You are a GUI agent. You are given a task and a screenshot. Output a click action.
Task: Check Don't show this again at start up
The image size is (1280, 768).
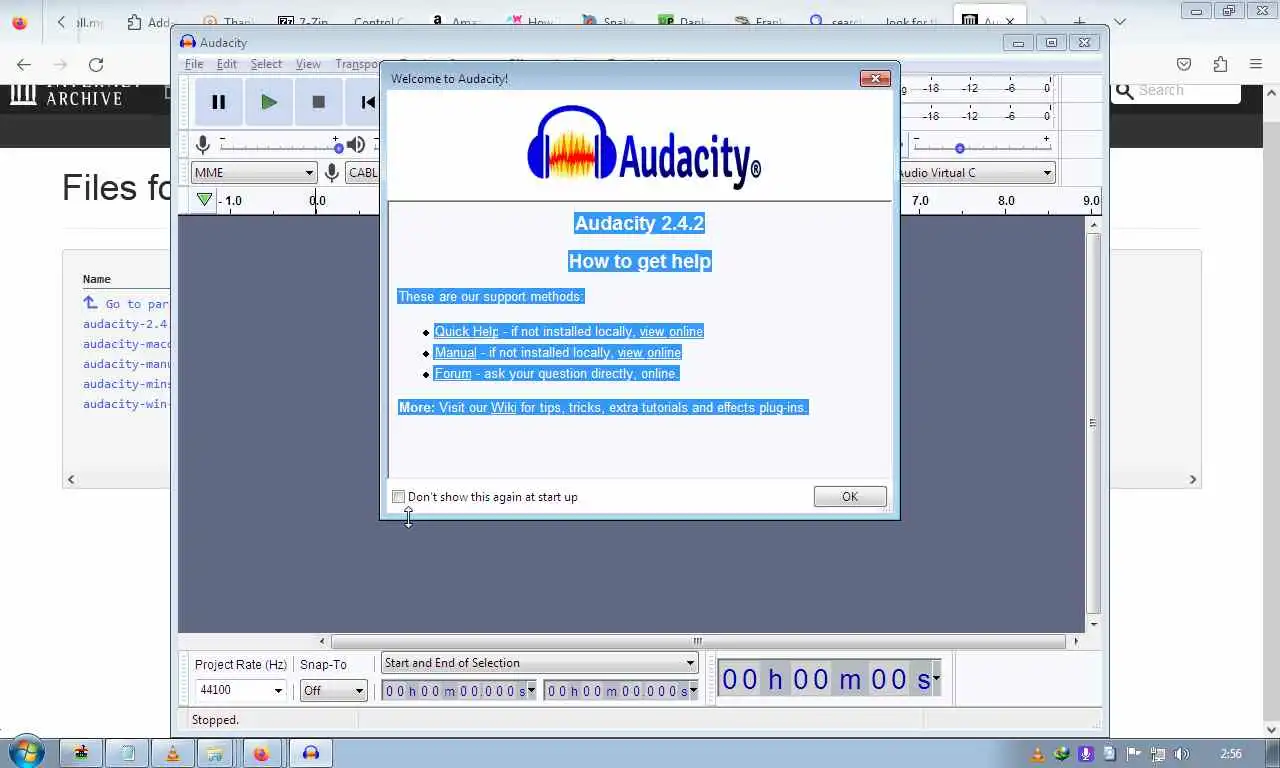(x=399, y=497)
